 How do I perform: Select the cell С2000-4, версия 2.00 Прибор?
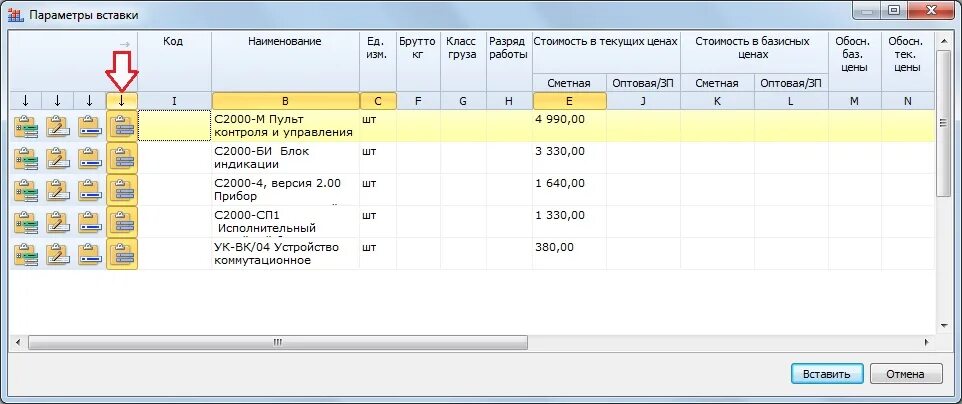coord(285,190)
